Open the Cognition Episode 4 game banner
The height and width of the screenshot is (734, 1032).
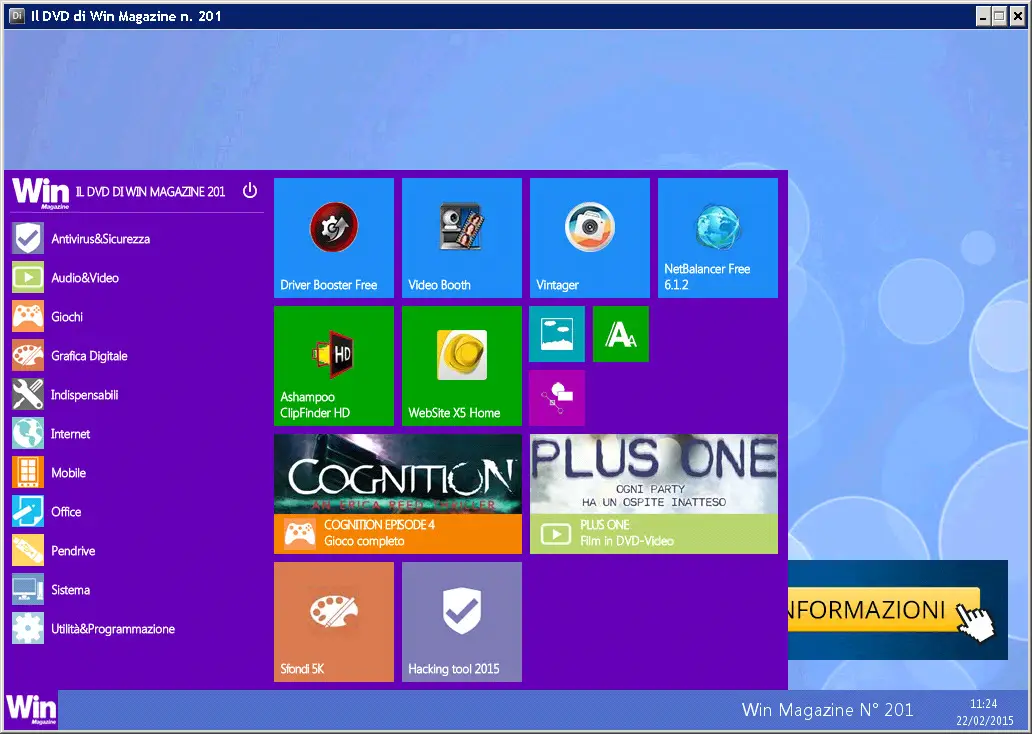tap(398, 494)
